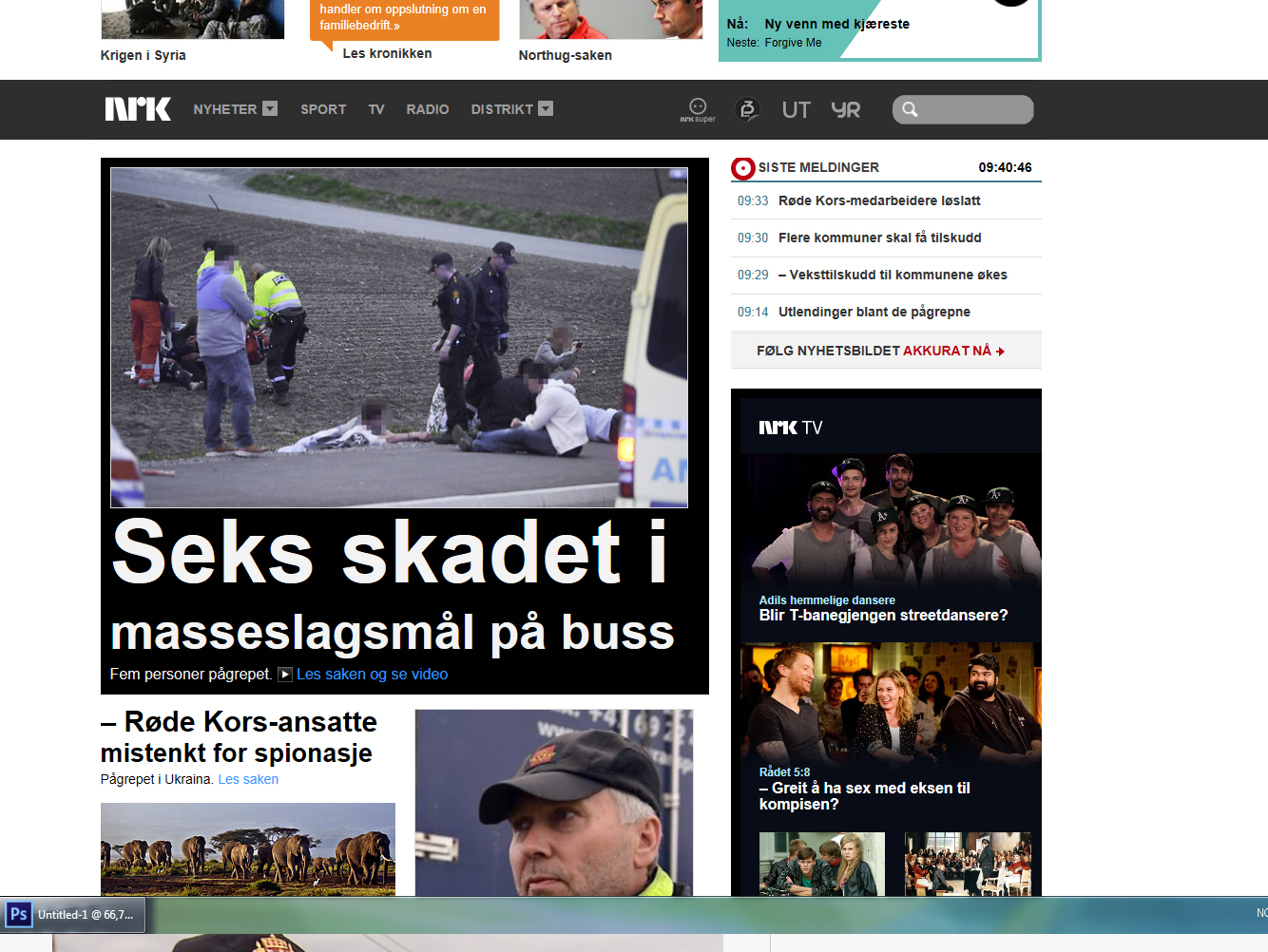The width and height of the screenshot is (1268, 952).
Task: Select the Radio menu item
Action: pyautogui.click(x=428, y=109)
